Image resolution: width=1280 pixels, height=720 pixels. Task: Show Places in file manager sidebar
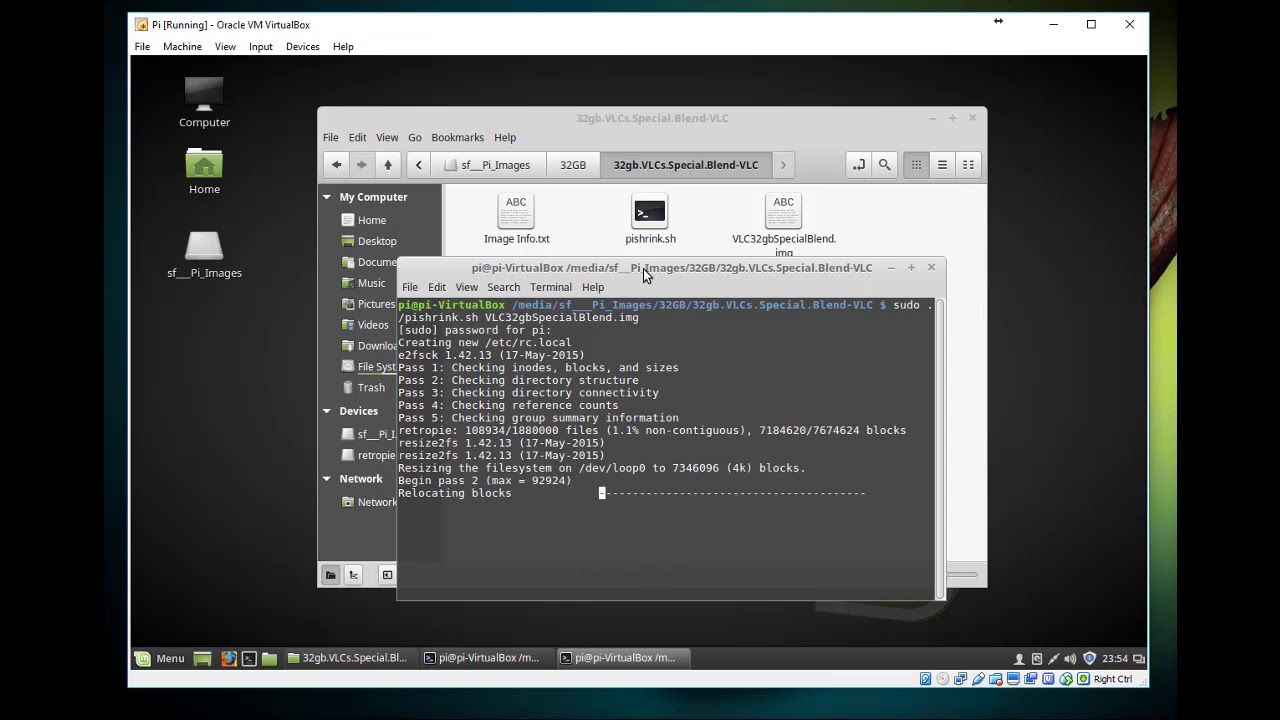pos(331,575)
